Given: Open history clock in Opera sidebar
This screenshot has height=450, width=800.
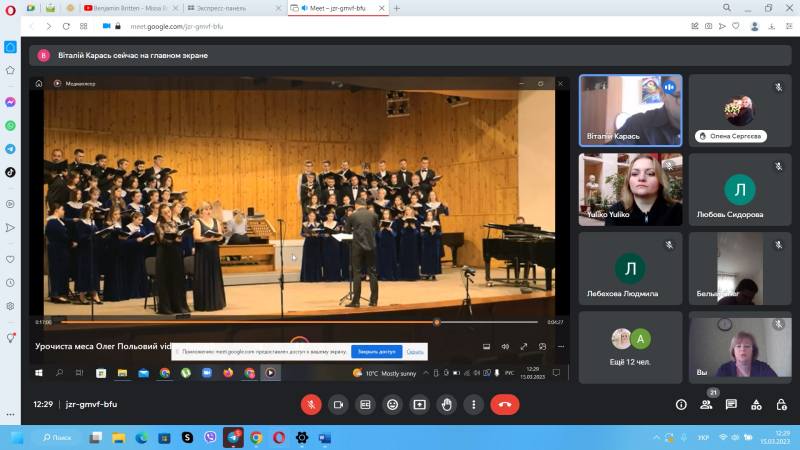Looking at the screenshot, I should 10,283.
